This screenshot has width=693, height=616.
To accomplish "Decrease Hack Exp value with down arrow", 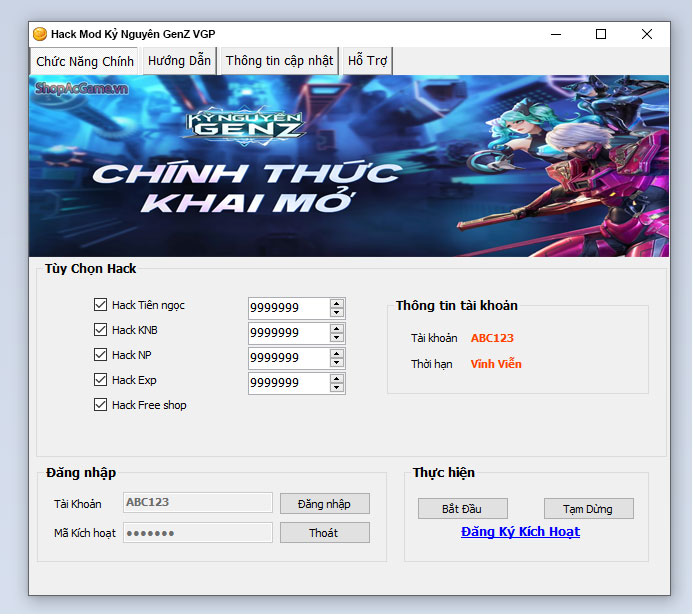I will (337, 388).
